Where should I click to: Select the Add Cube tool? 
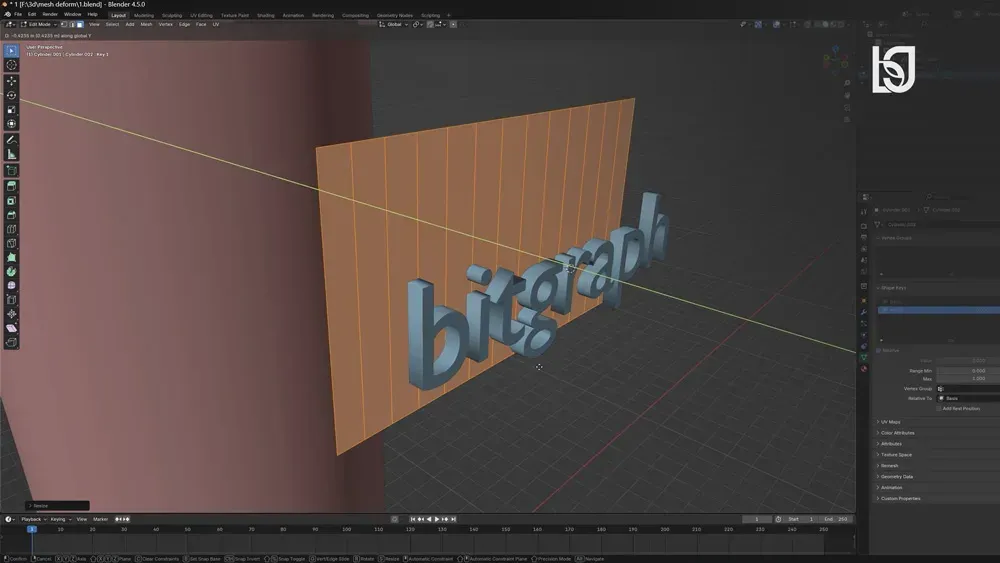click(11, 170)
